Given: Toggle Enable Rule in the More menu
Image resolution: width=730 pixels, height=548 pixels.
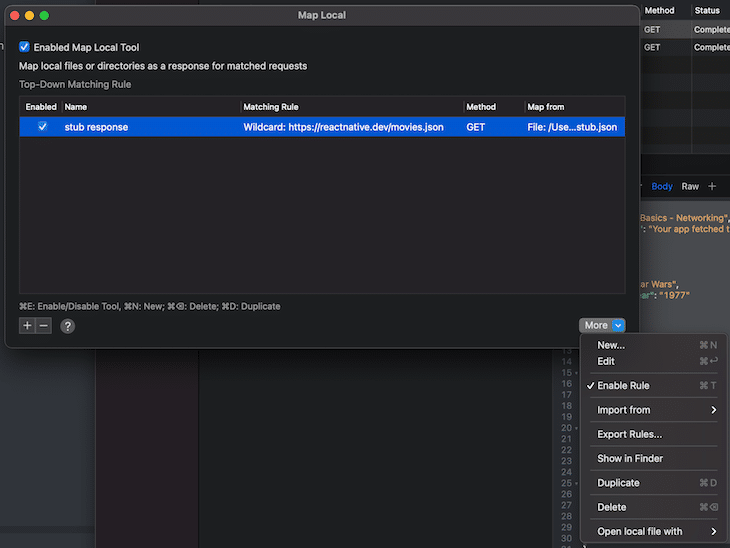Looking at the screenshot, I should (623, 386).
